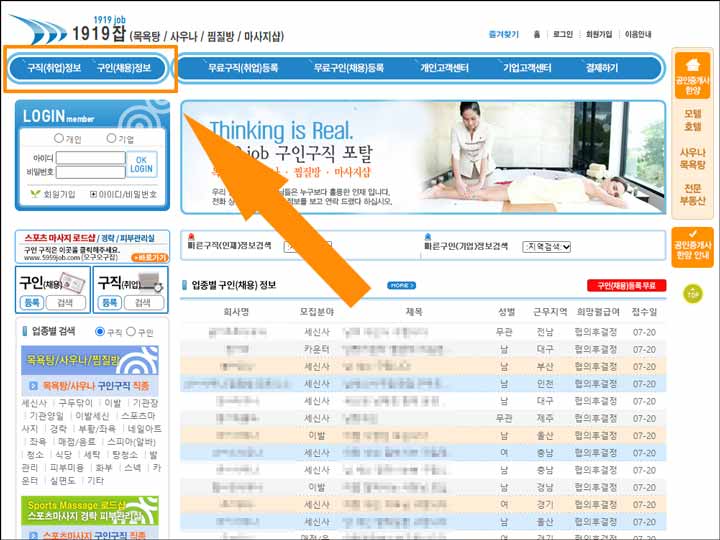Click the 아이디 input field
Image resolution: width=720 pixels, height=540 pixels.
(90, 158)
